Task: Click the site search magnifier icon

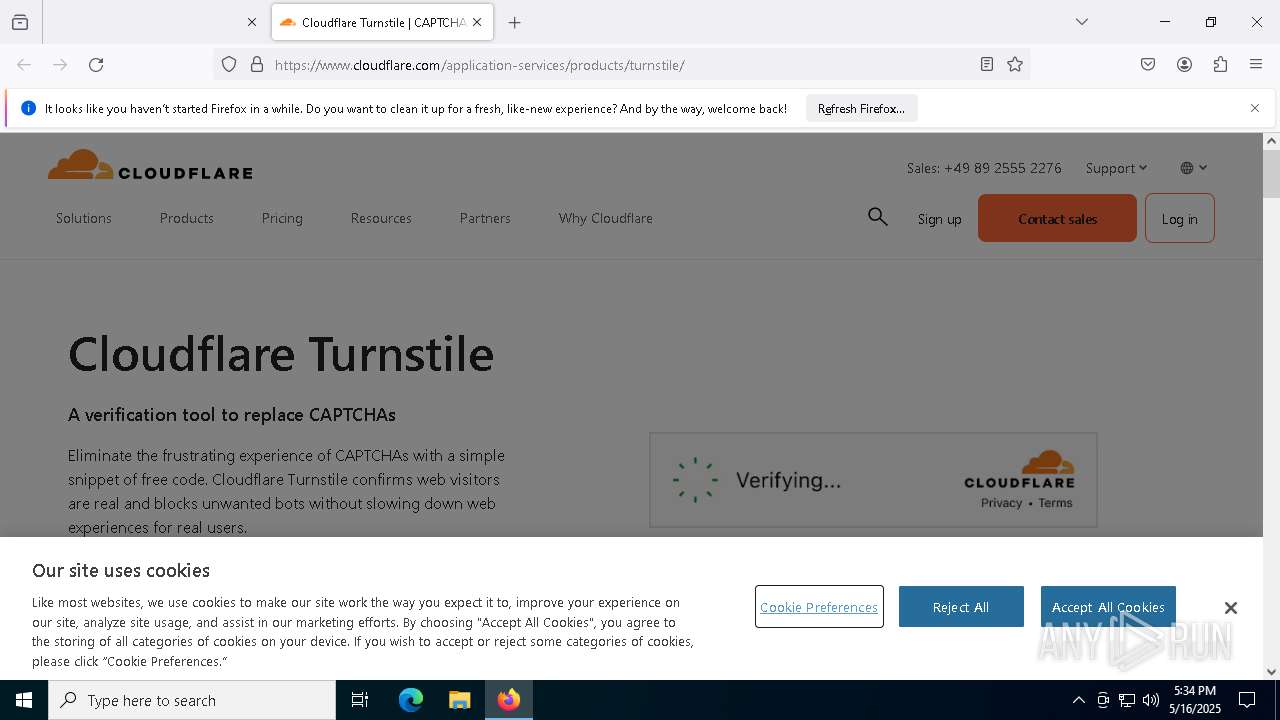Action: pyautogui.click(x=878, y=217)
